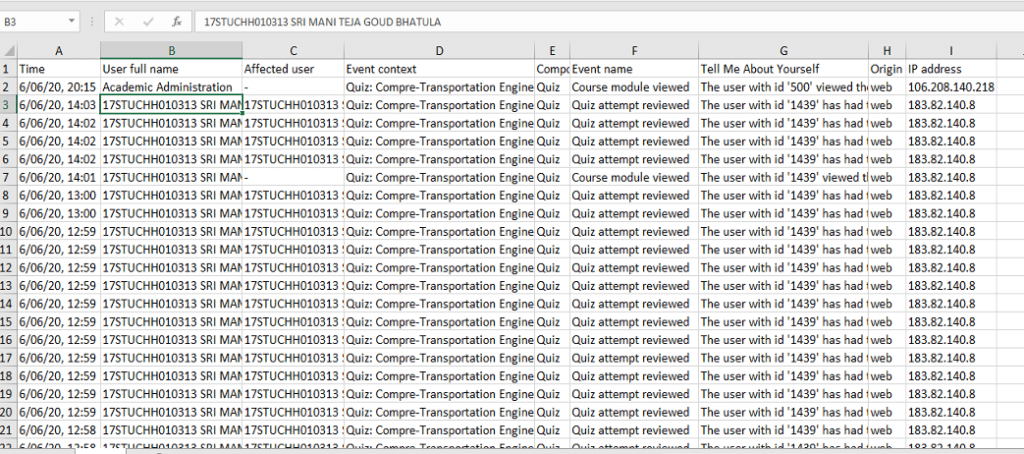Click the Enter checkmark formula bar icon
The height and width of the screenshot is (454, 1024).
pyautogui.click(x=148, y=21)
